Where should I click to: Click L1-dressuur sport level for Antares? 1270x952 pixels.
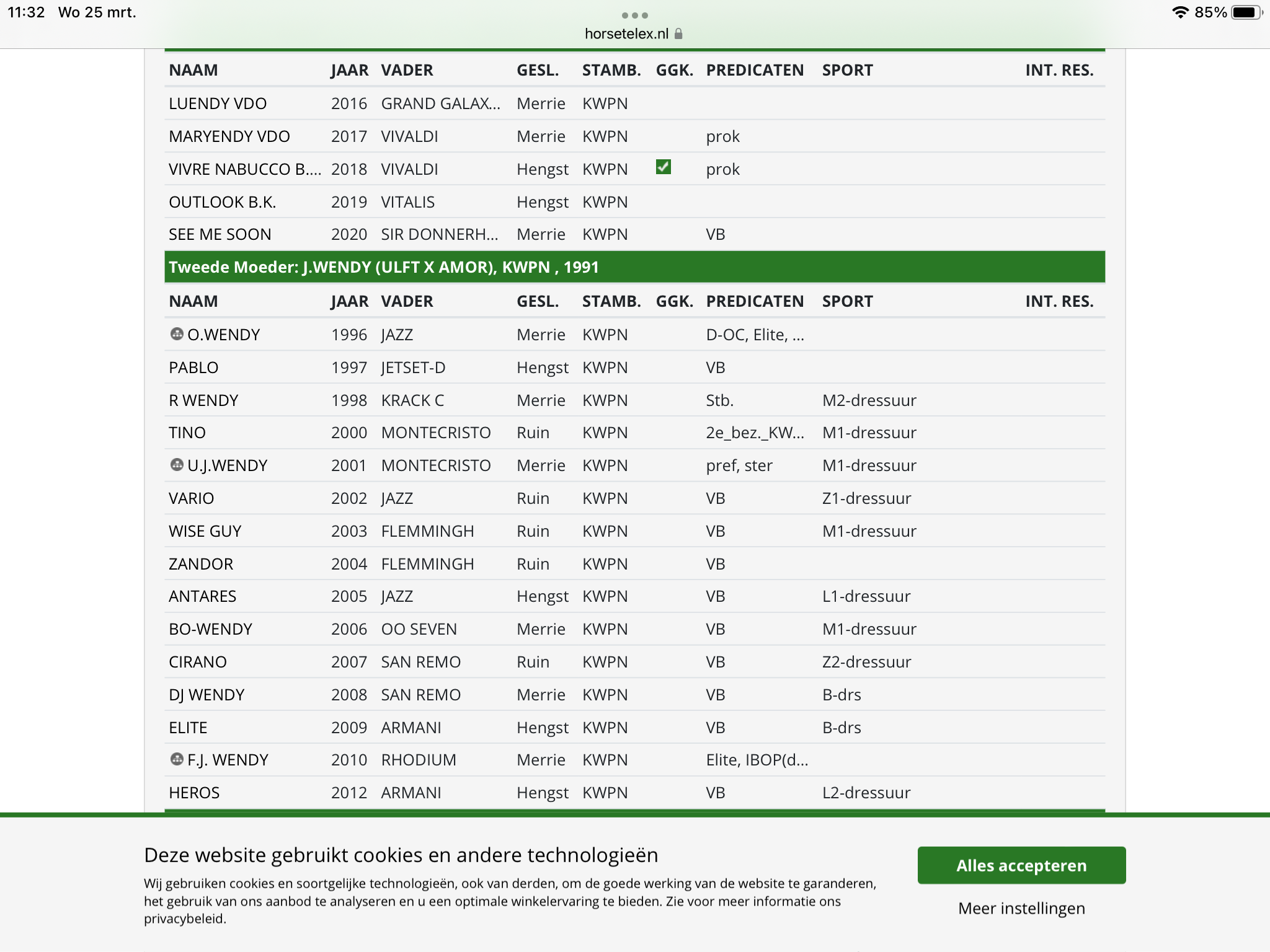coord(866,596)
